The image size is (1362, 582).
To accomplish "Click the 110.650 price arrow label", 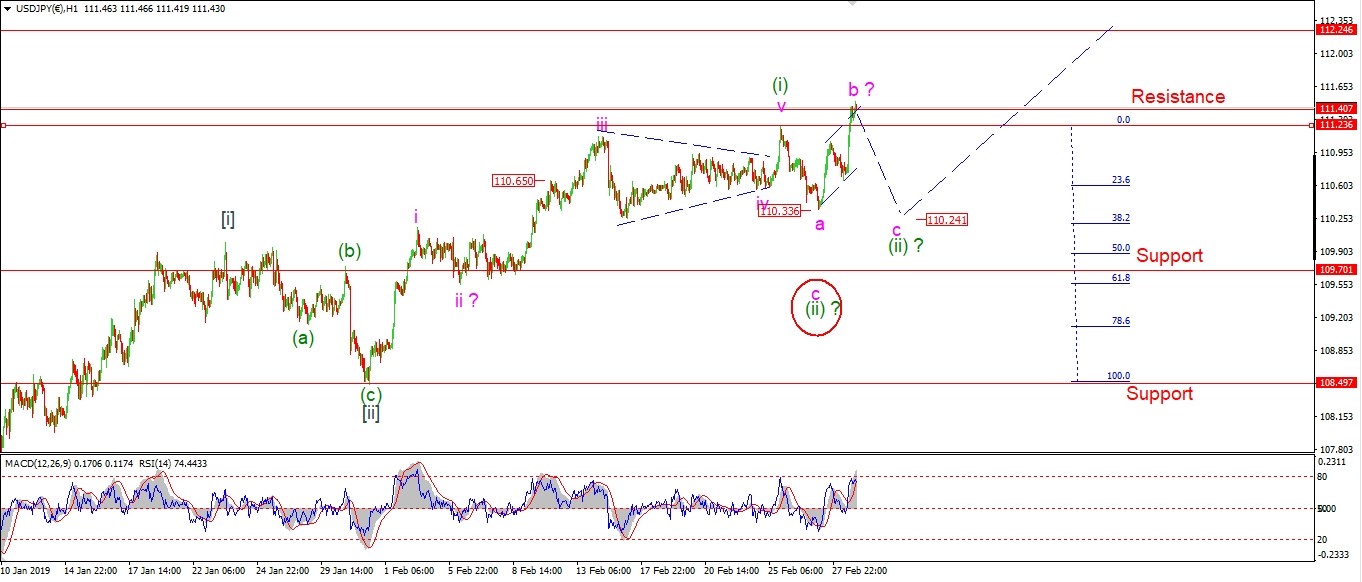I will click(514, 181).
